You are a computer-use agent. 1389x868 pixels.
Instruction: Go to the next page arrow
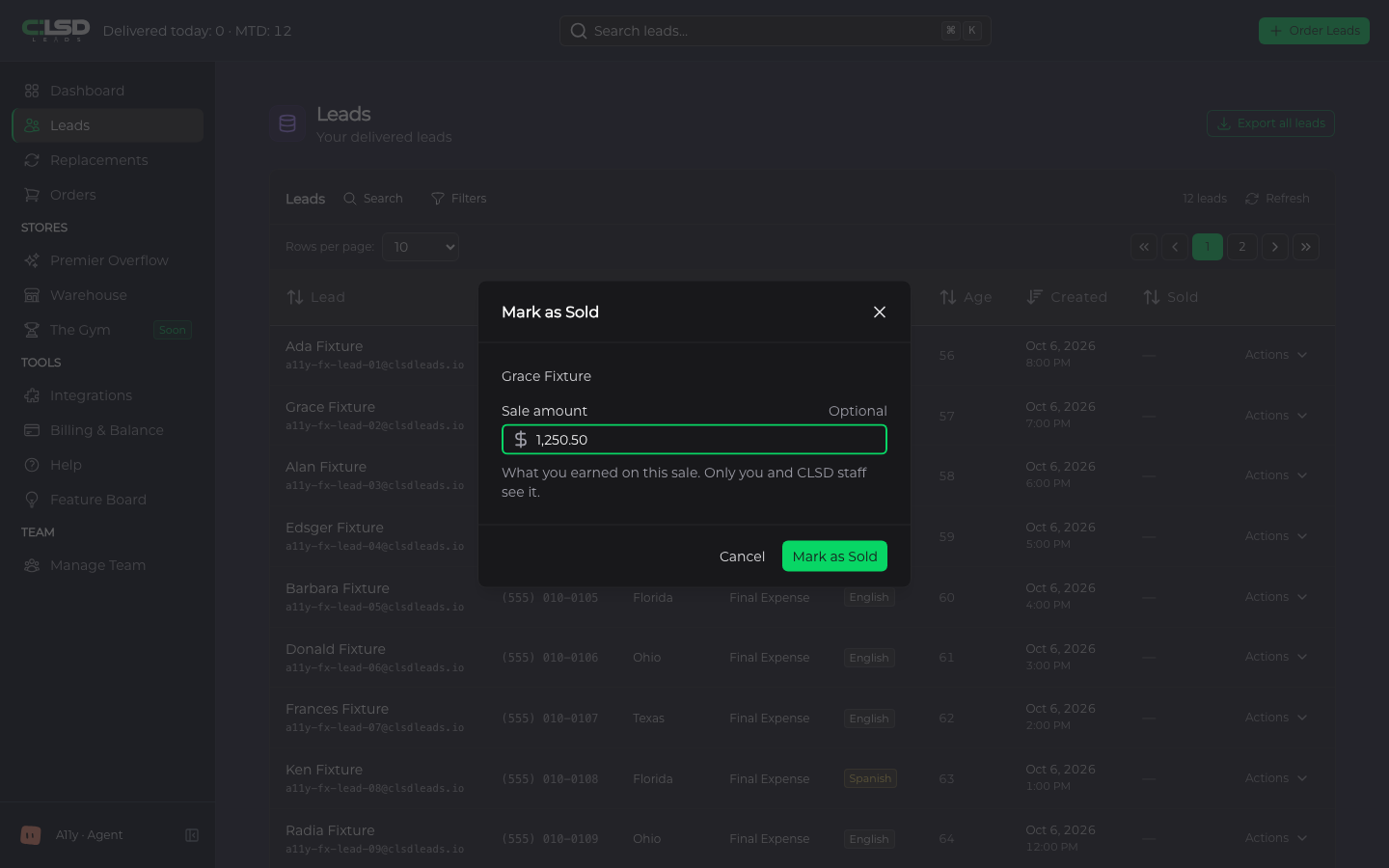point(1275,247)
